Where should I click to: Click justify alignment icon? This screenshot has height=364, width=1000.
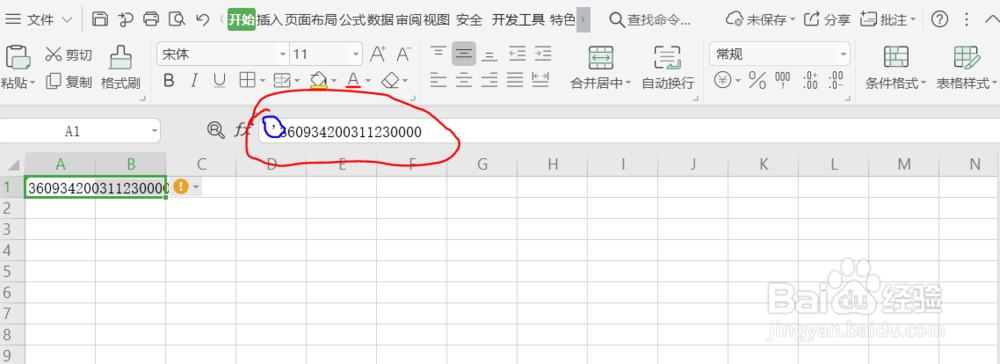(515, 80)
